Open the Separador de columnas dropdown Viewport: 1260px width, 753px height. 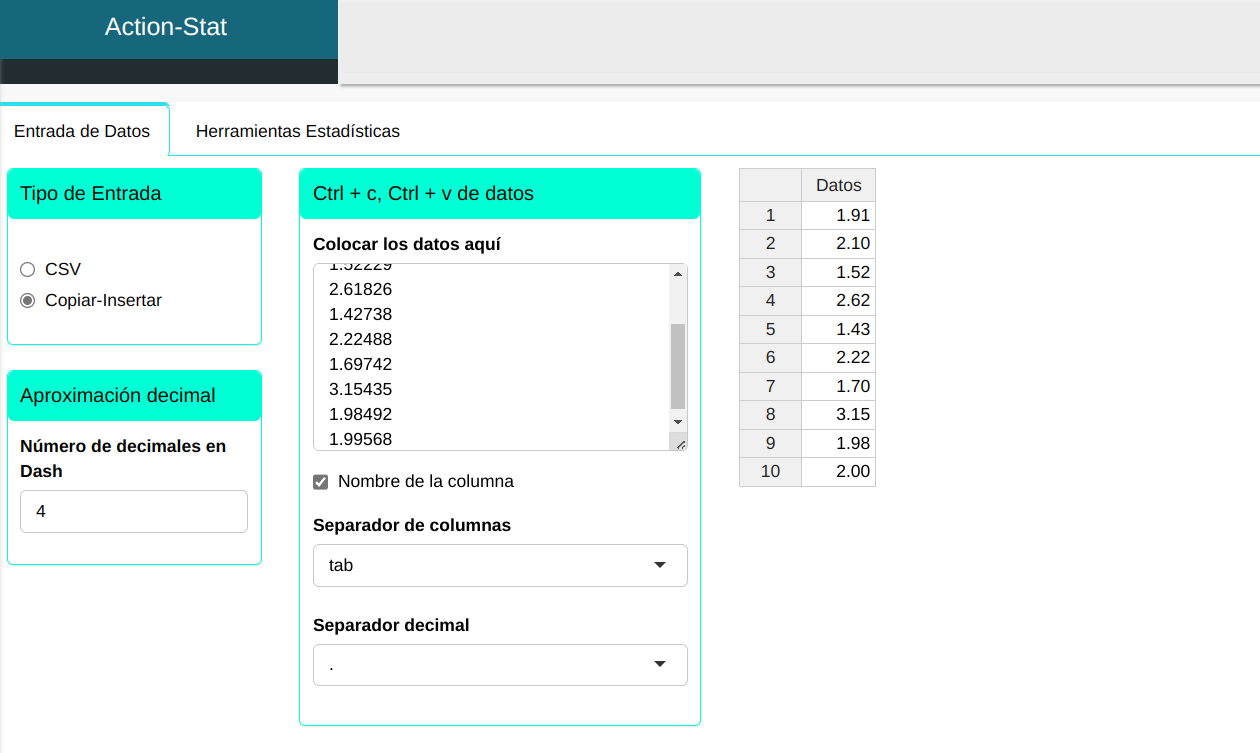[x=499, y=565]
